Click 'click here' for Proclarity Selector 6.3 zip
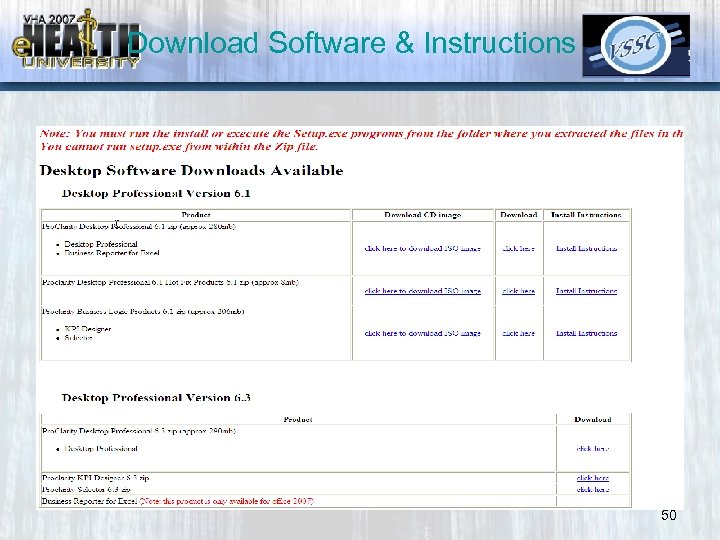 coord(593,489)
